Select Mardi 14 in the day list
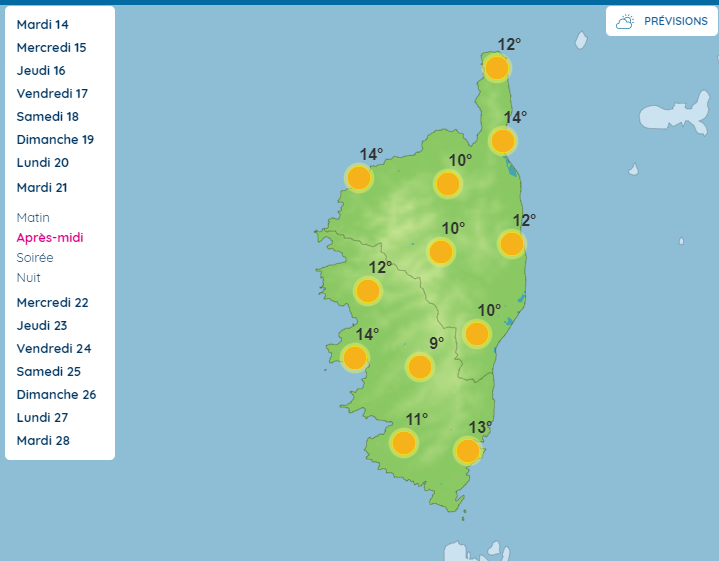719x561 pixels. pyautogui.click(x=43, y=24)
